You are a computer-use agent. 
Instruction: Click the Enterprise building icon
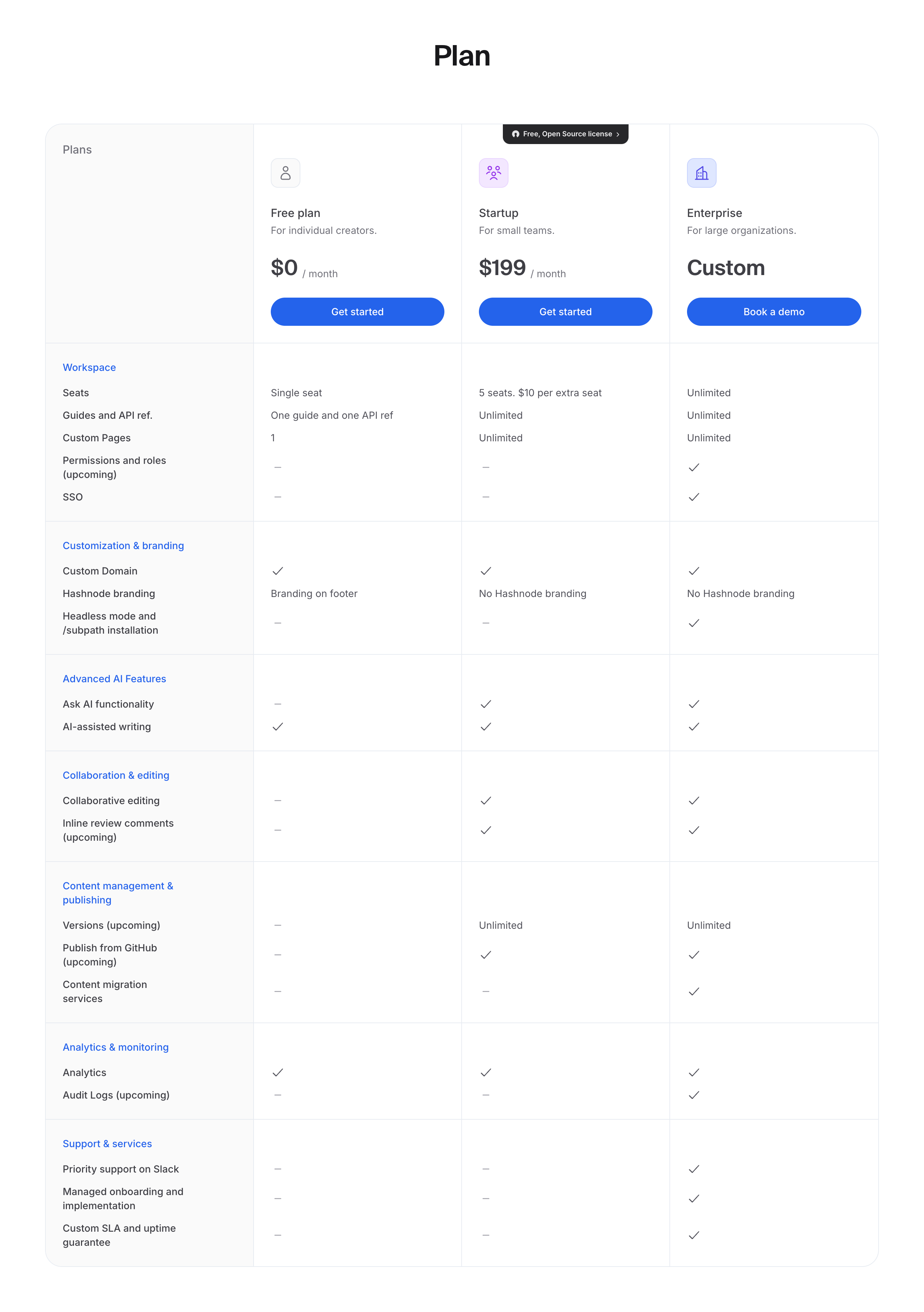point(701,173)
